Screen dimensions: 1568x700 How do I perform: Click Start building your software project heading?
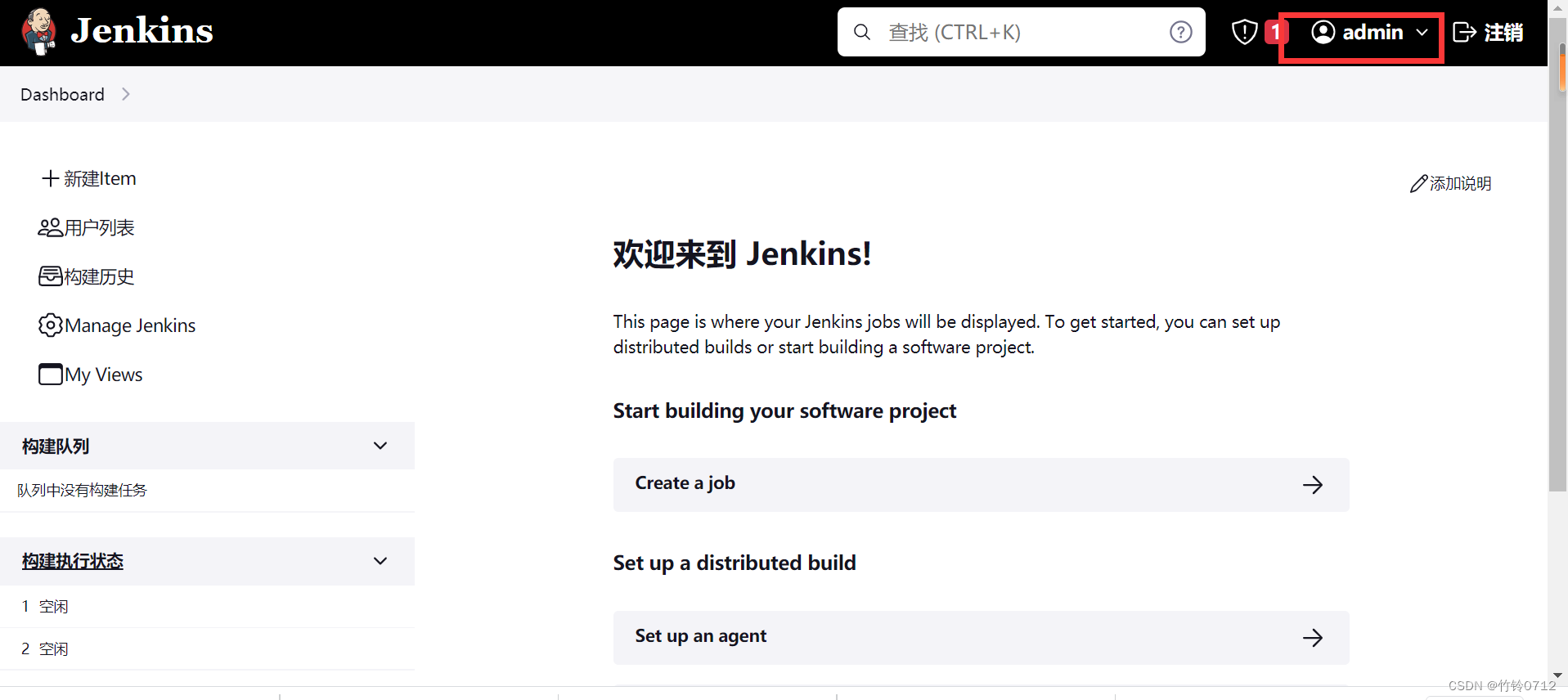(784, 411)
